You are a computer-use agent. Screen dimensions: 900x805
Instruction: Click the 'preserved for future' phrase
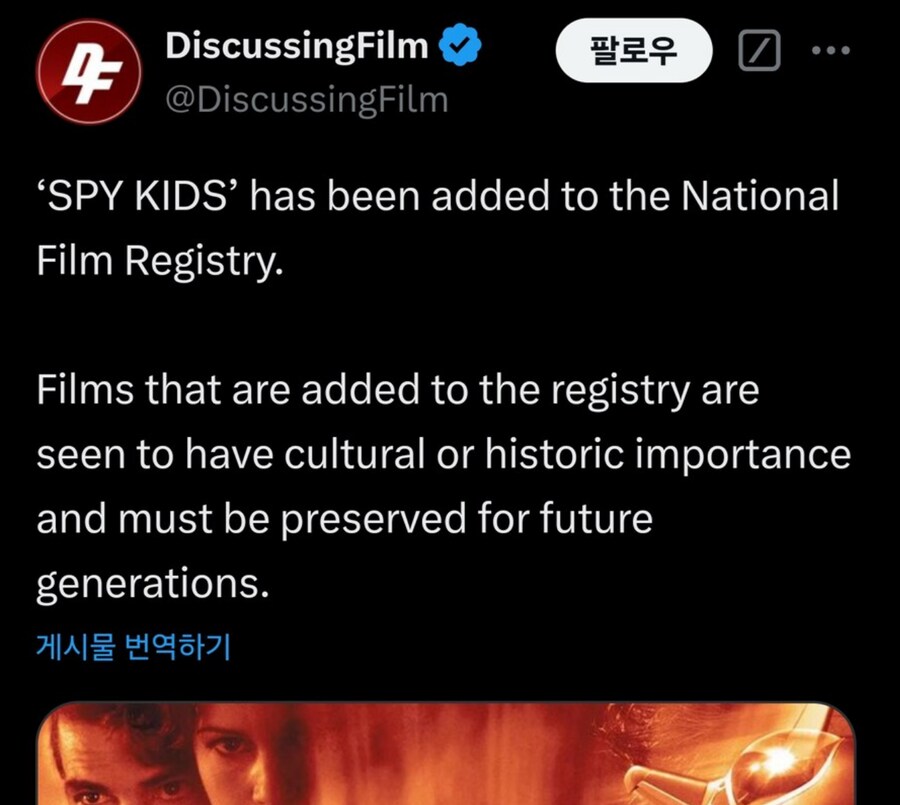467,520
